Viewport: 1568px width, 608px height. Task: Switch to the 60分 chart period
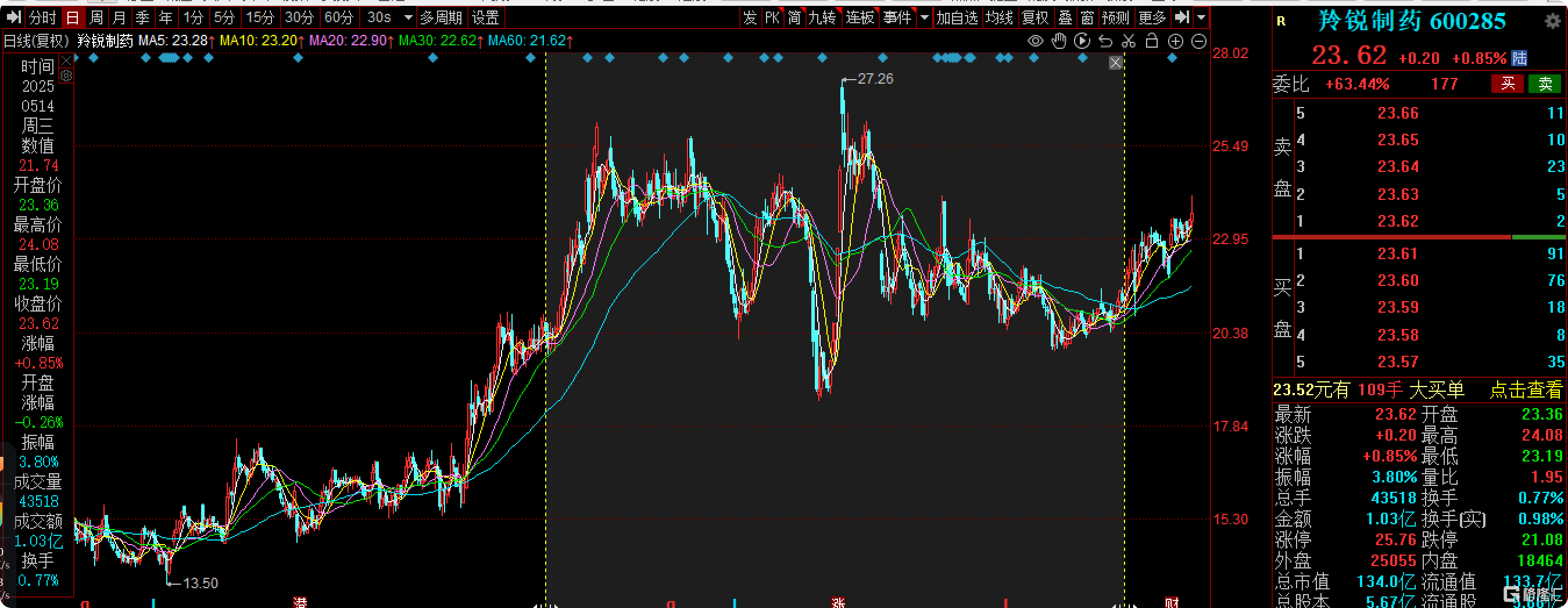(x=338, y=17)
